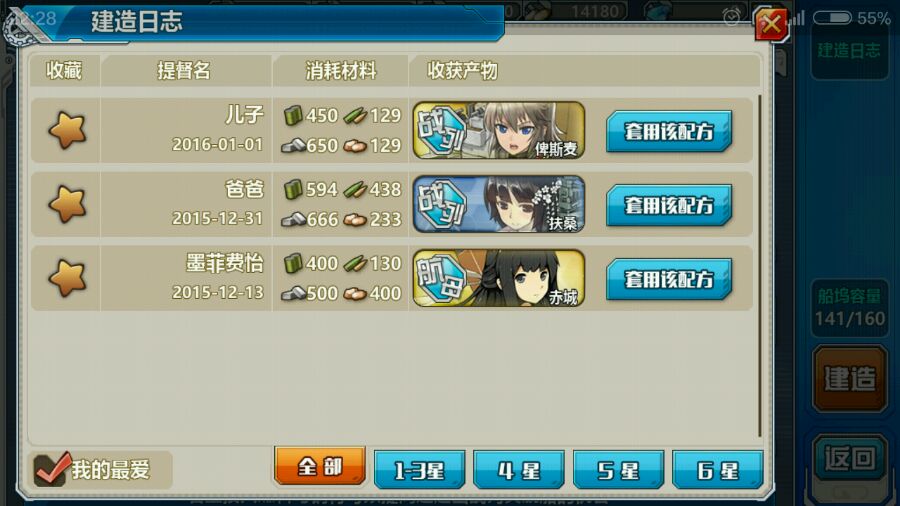The image size is (900, 506).
Task: Toggle favorite star for 爸爸 entry
Action: tap(67, 204)
